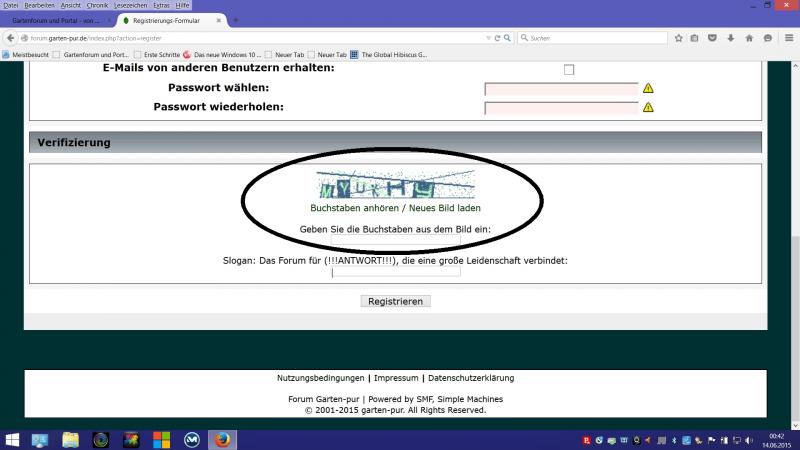
Task: Launch Firefox from the Windows taskbar
Action: tap(222, 439)
